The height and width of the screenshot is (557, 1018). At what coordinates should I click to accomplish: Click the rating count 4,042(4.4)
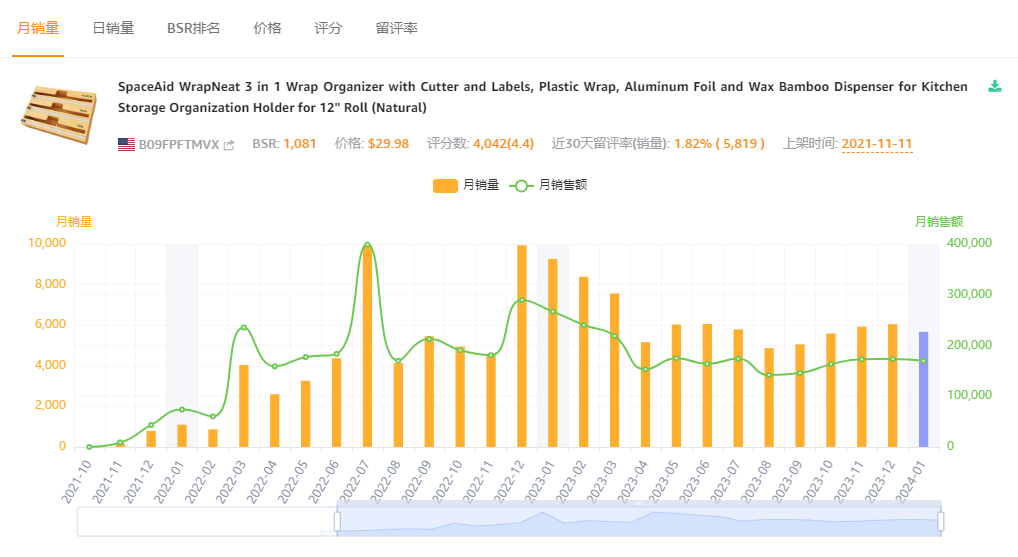coord(503,143)
